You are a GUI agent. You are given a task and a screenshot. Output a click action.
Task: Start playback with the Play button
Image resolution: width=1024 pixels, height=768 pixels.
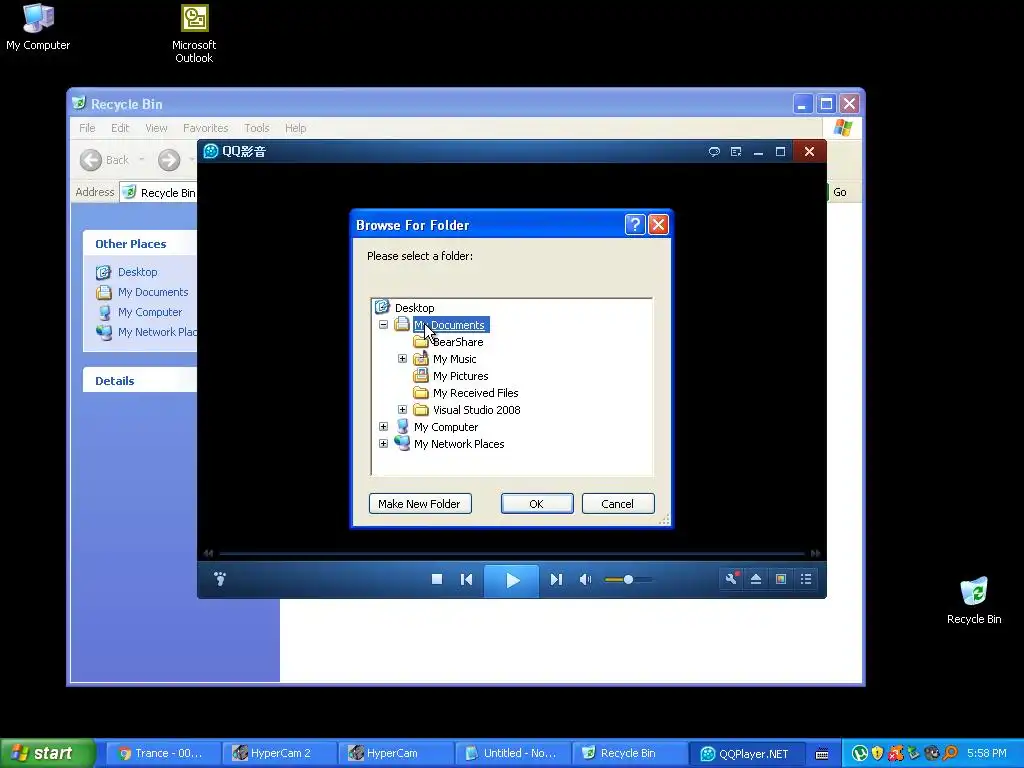click(x=511, y=580)
